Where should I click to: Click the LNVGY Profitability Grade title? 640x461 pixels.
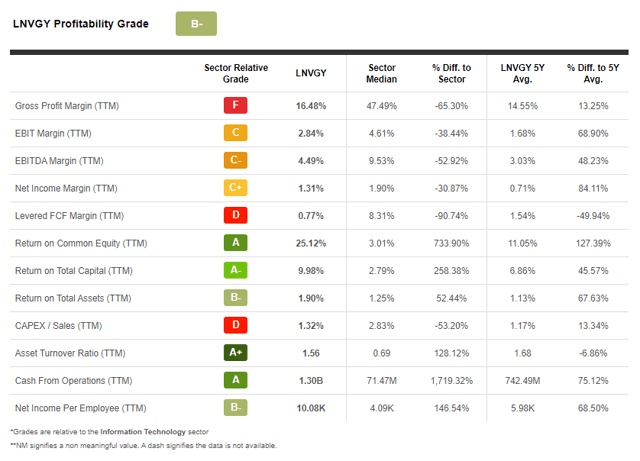coord(80,24)
